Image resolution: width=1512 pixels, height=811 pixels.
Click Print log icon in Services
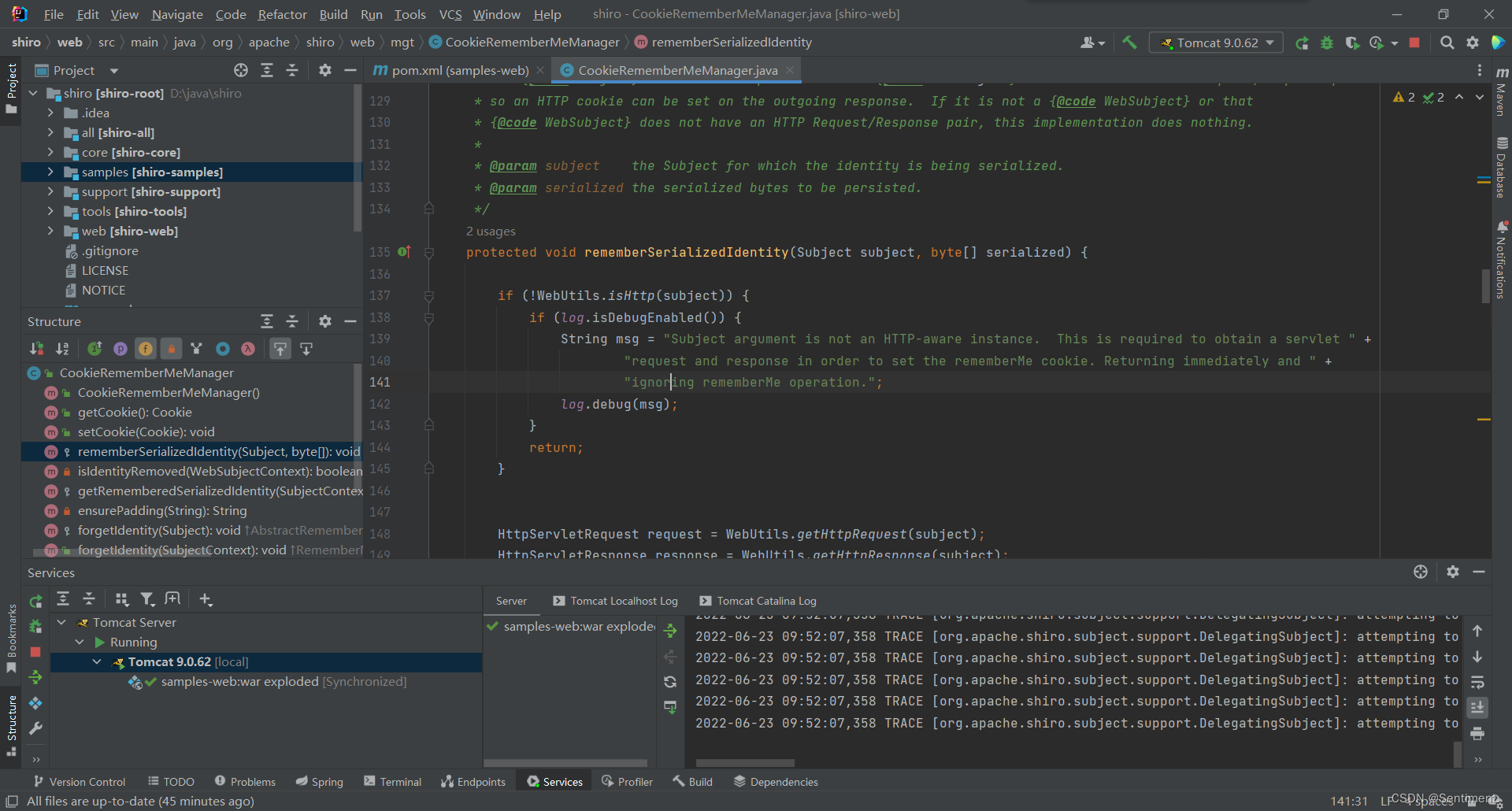click(x=1477, y=733)
